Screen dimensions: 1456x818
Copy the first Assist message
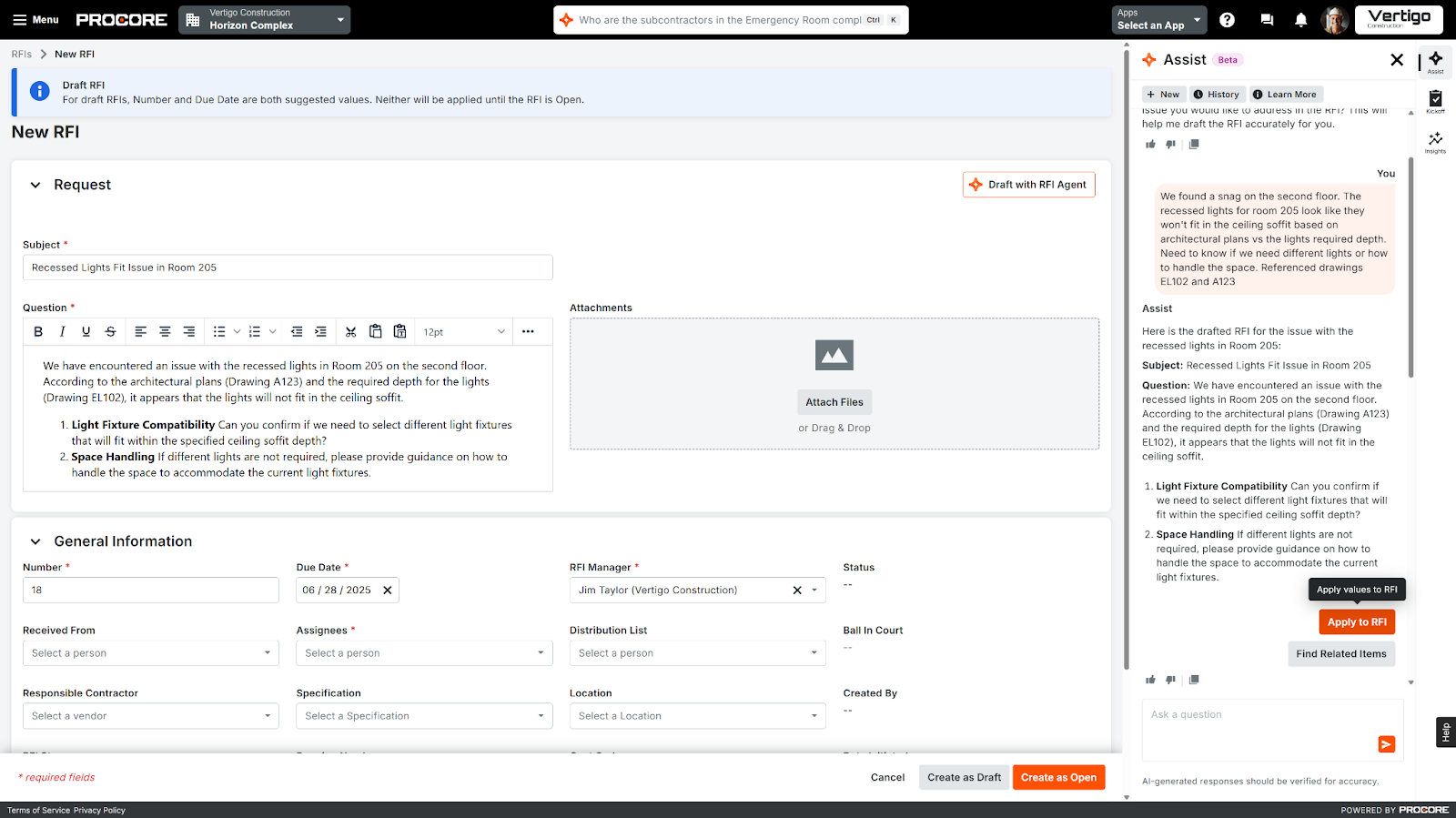point(1194,144)
